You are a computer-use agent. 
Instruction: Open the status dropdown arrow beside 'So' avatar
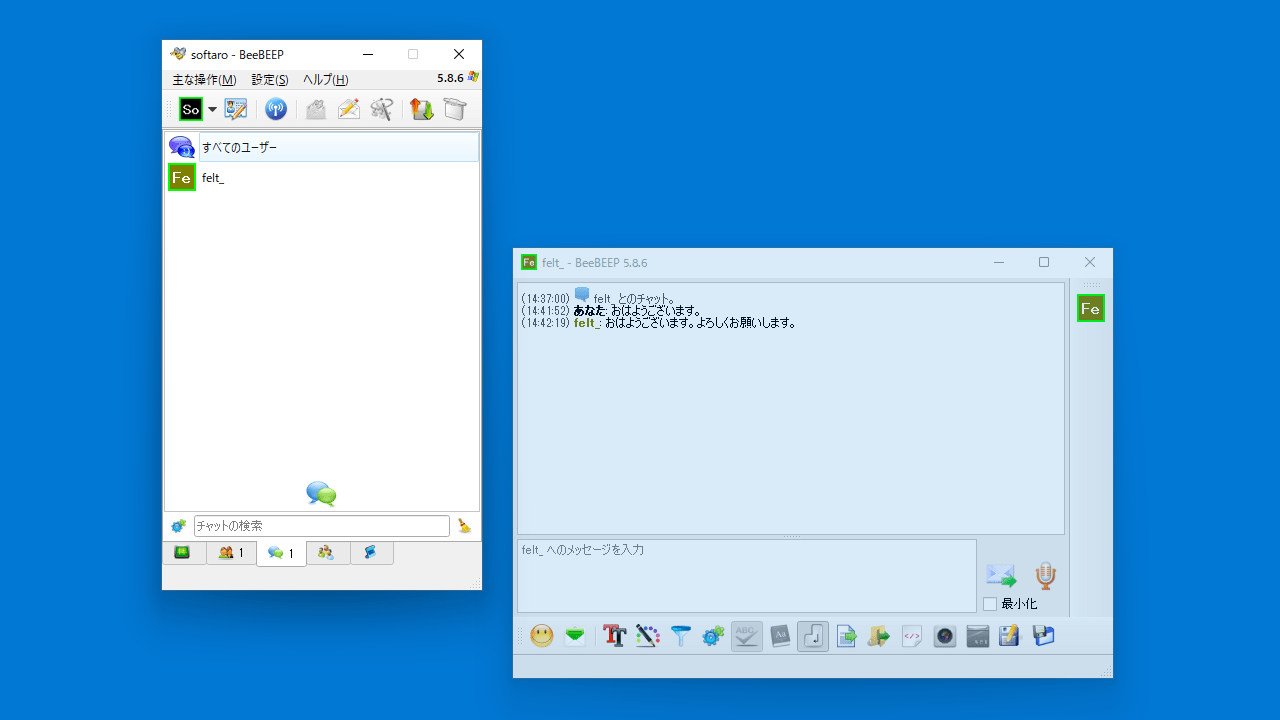pyautogui.click(x=212, y=110)
